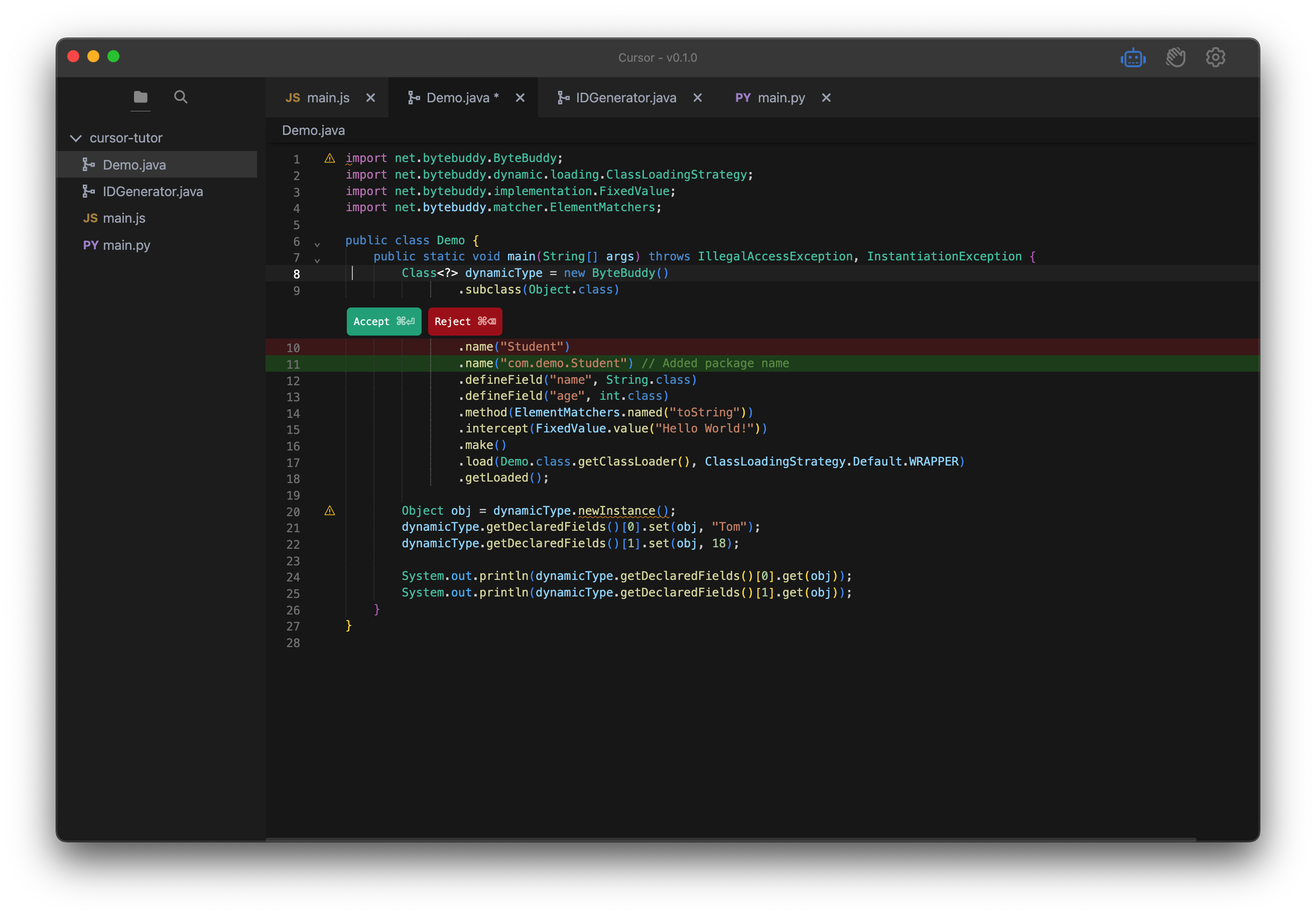Screen dimensions: 1316x916
Task: Fold the main method at line 7
Action: (317, 261)
